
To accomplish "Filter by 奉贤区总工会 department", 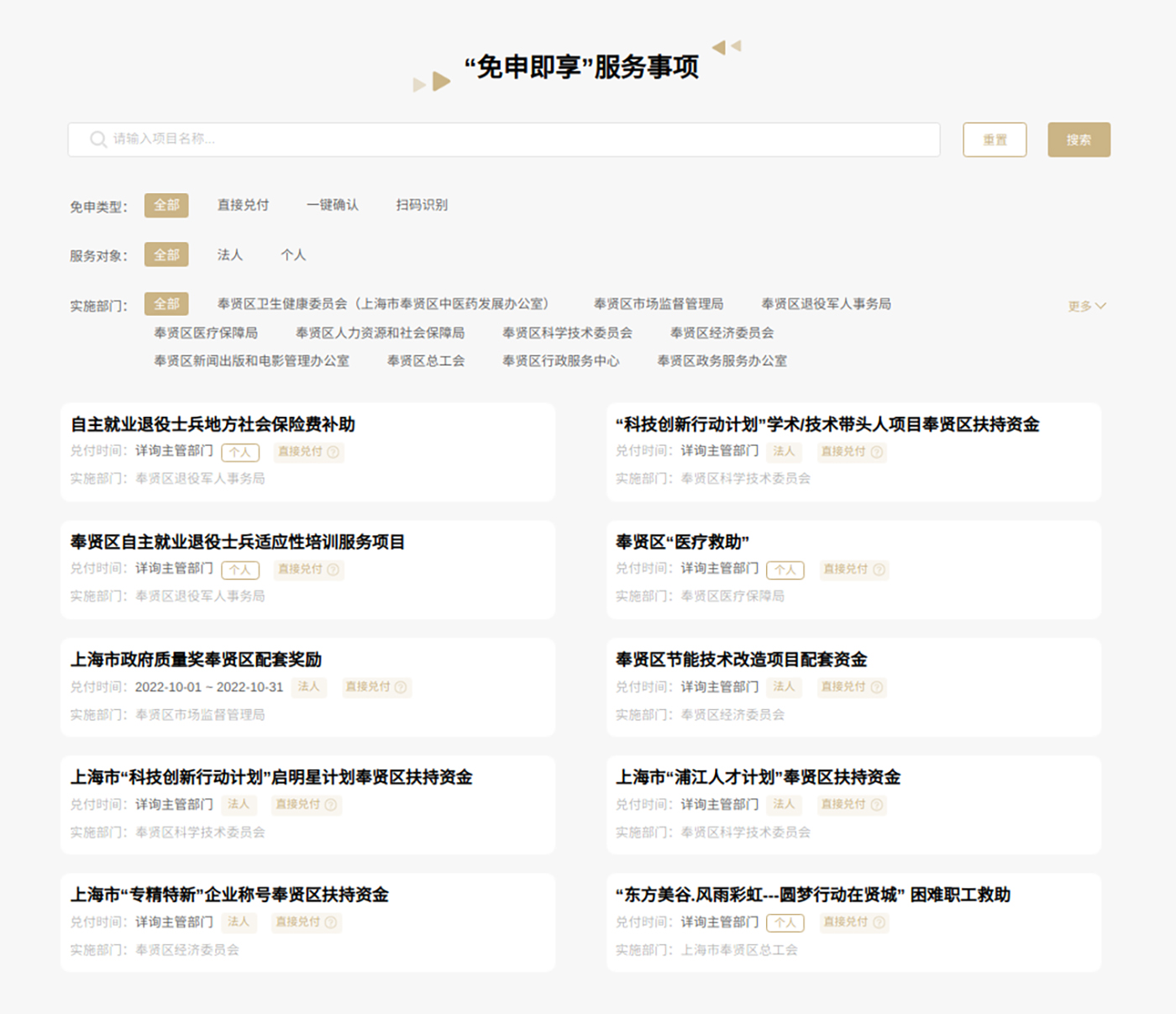I will pos(426,361).
